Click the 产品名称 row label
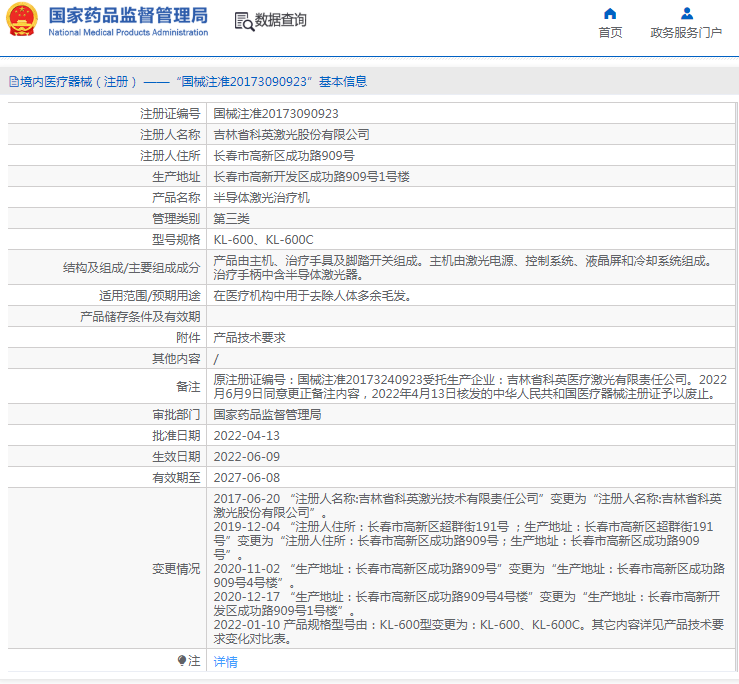The image size is (739, 684). (176, 198)
